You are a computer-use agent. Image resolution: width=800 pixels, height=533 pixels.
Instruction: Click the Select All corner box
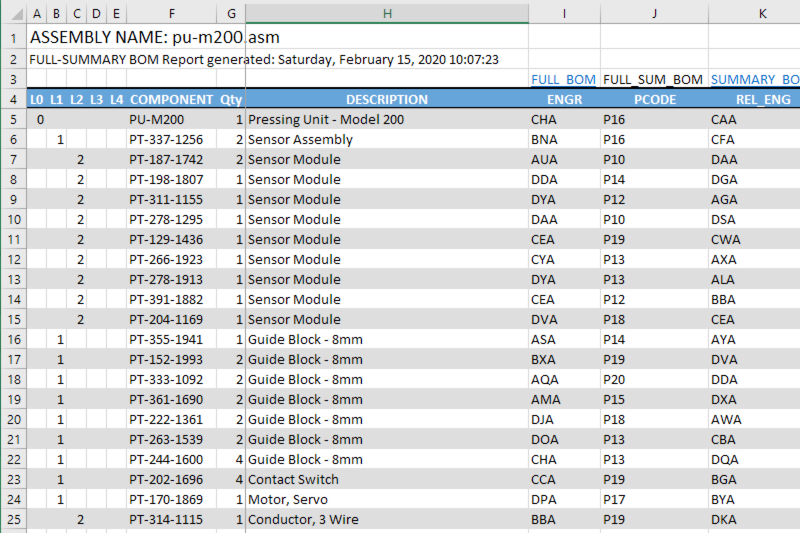[x=13, y=13]
